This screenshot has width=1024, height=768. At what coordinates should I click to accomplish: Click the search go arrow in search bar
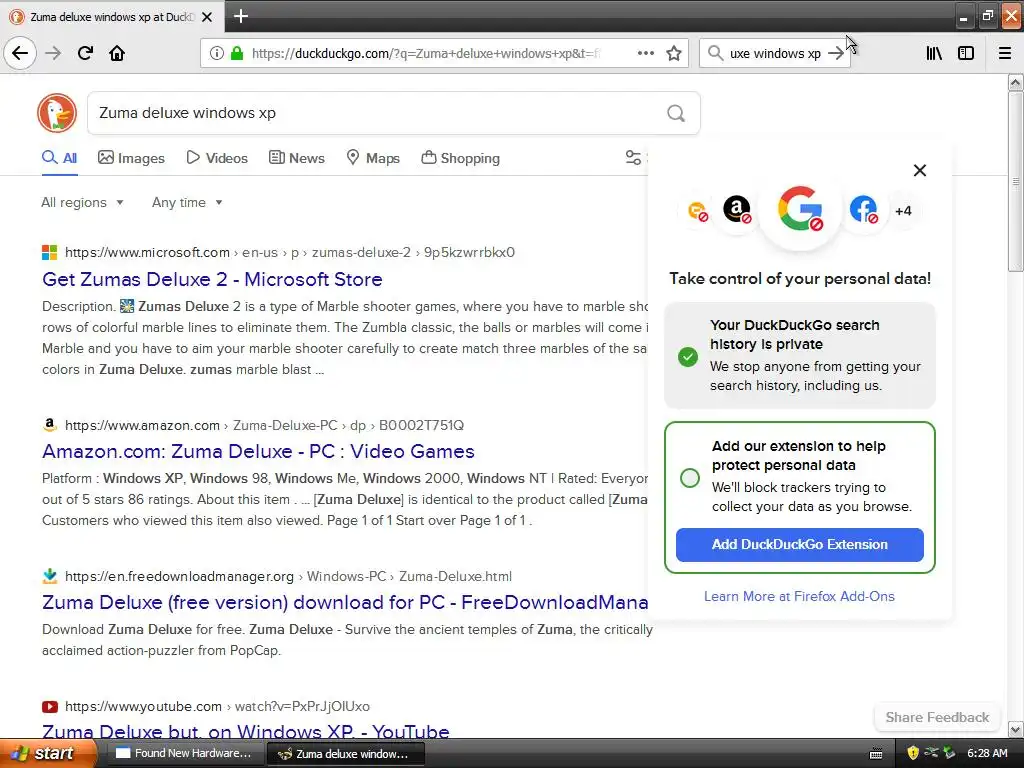tap(835, 53)
